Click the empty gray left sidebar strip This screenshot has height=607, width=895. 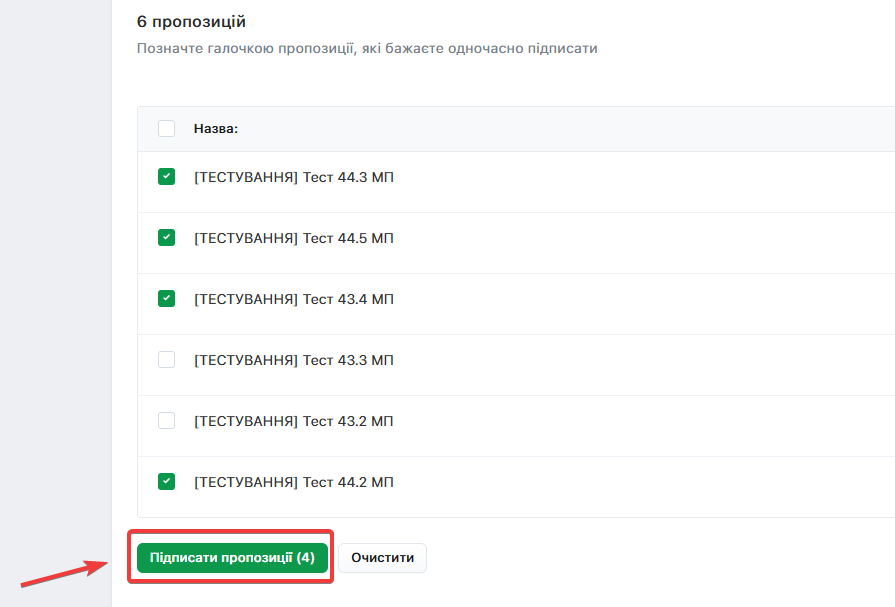(55, 300)
